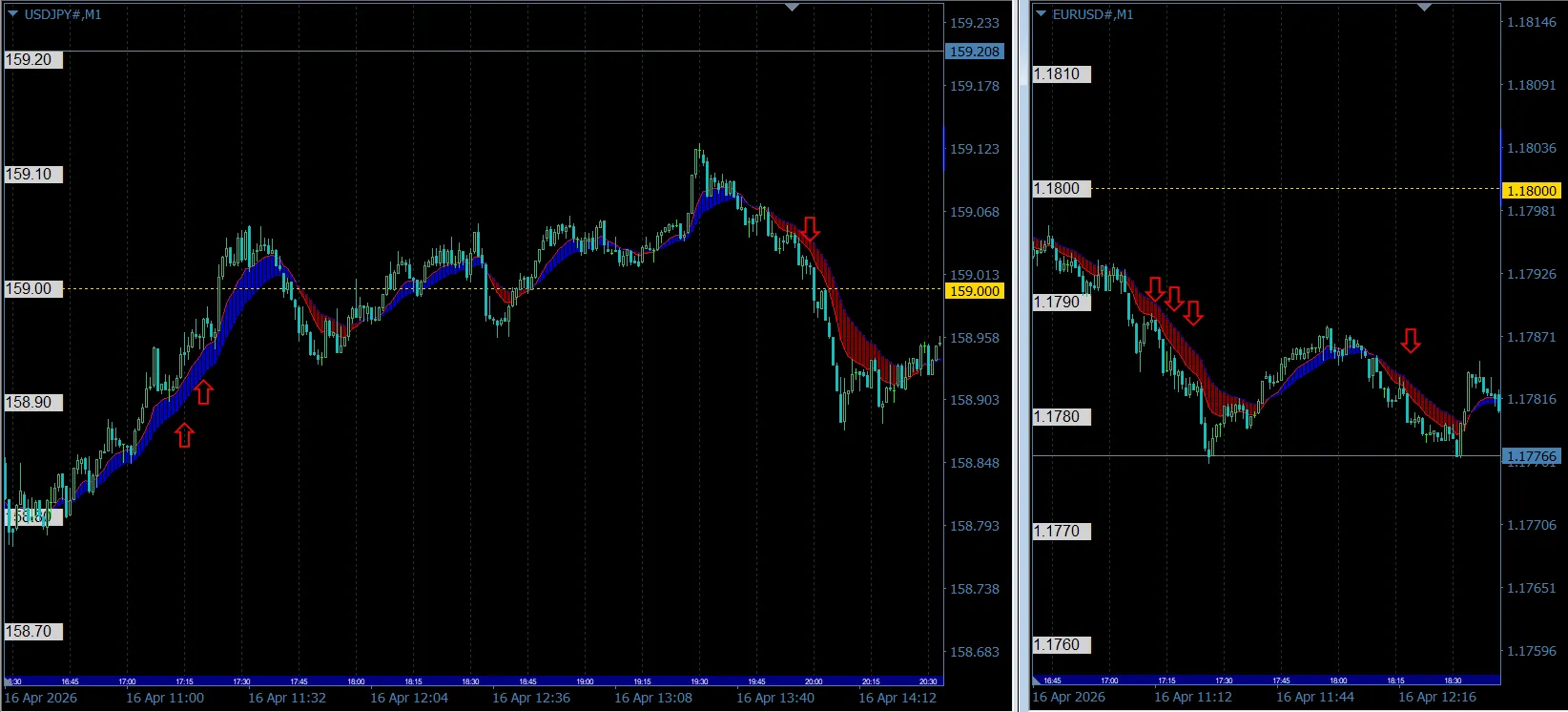Select the third of three red down arrows on EURUSD
This screenshot has height=712, width=1568.
coord(1193,313)
